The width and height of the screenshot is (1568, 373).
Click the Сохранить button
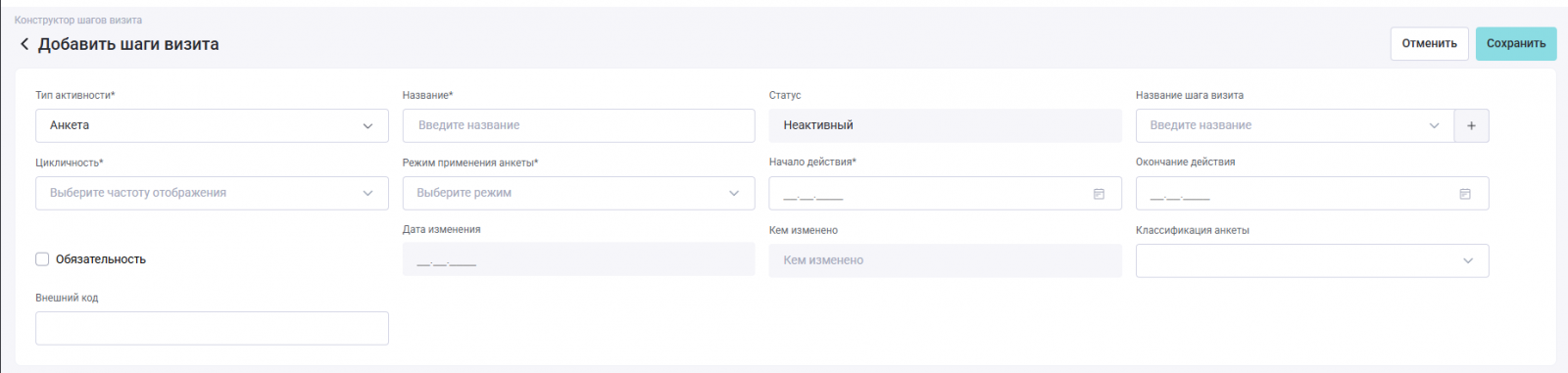tap(1516, 43)
